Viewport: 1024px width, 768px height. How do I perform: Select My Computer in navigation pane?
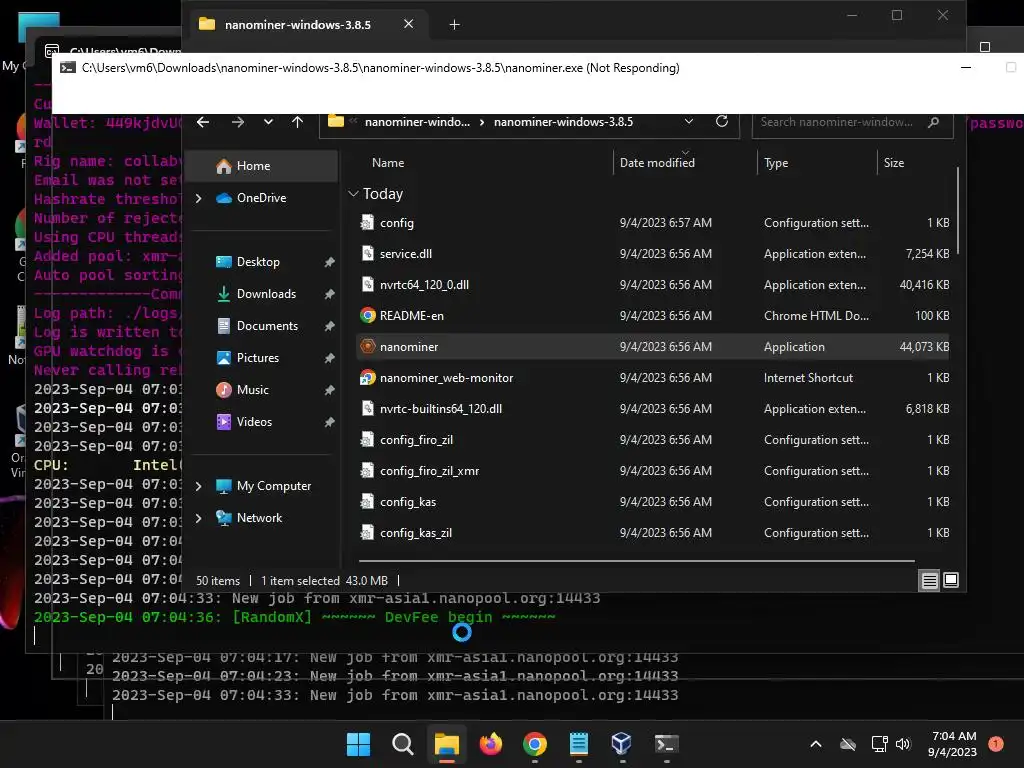(x=274, y=486)
